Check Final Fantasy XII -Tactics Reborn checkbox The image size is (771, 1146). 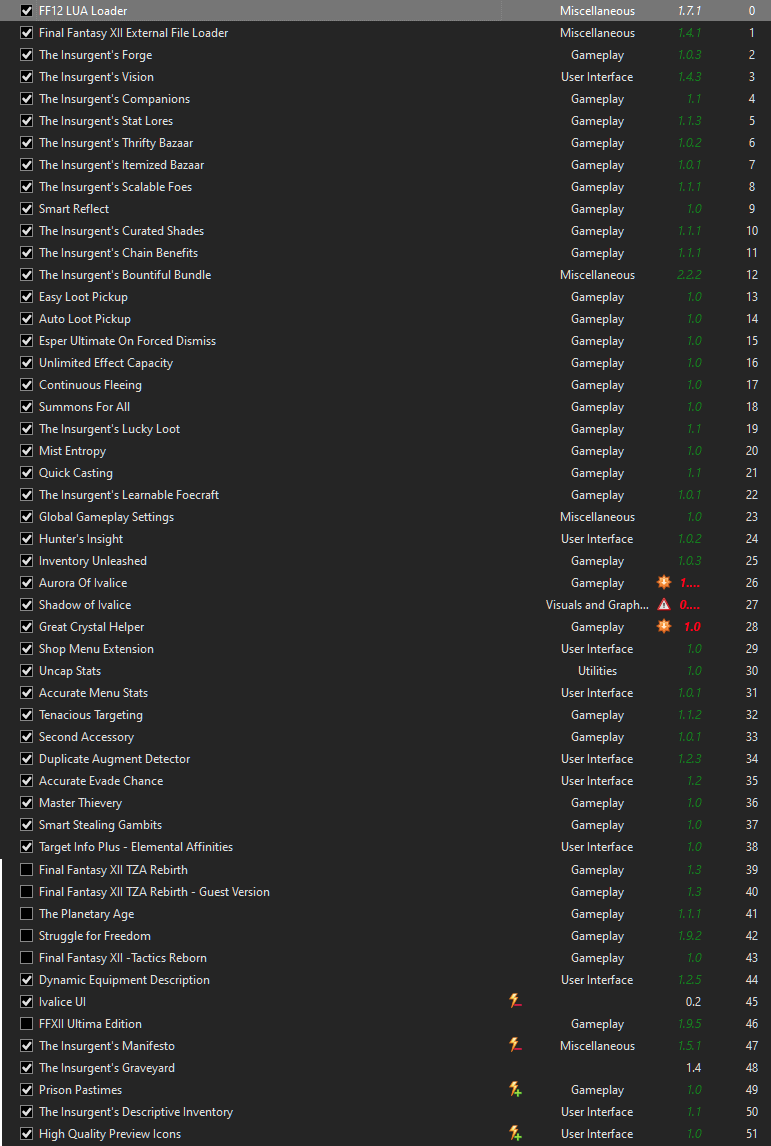[26, 957]
